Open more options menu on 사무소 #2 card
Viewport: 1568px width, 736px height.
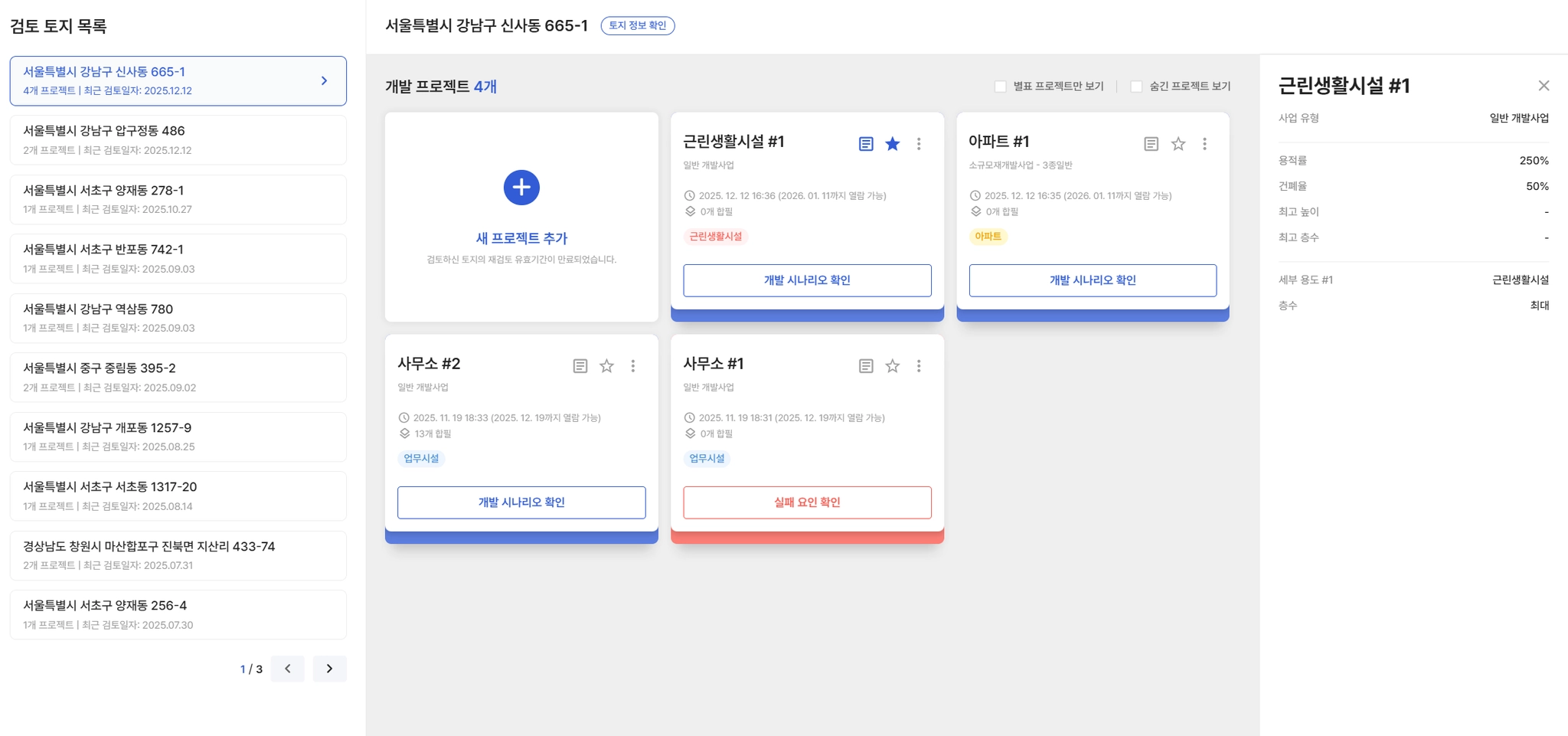click(x=633, y=366)
